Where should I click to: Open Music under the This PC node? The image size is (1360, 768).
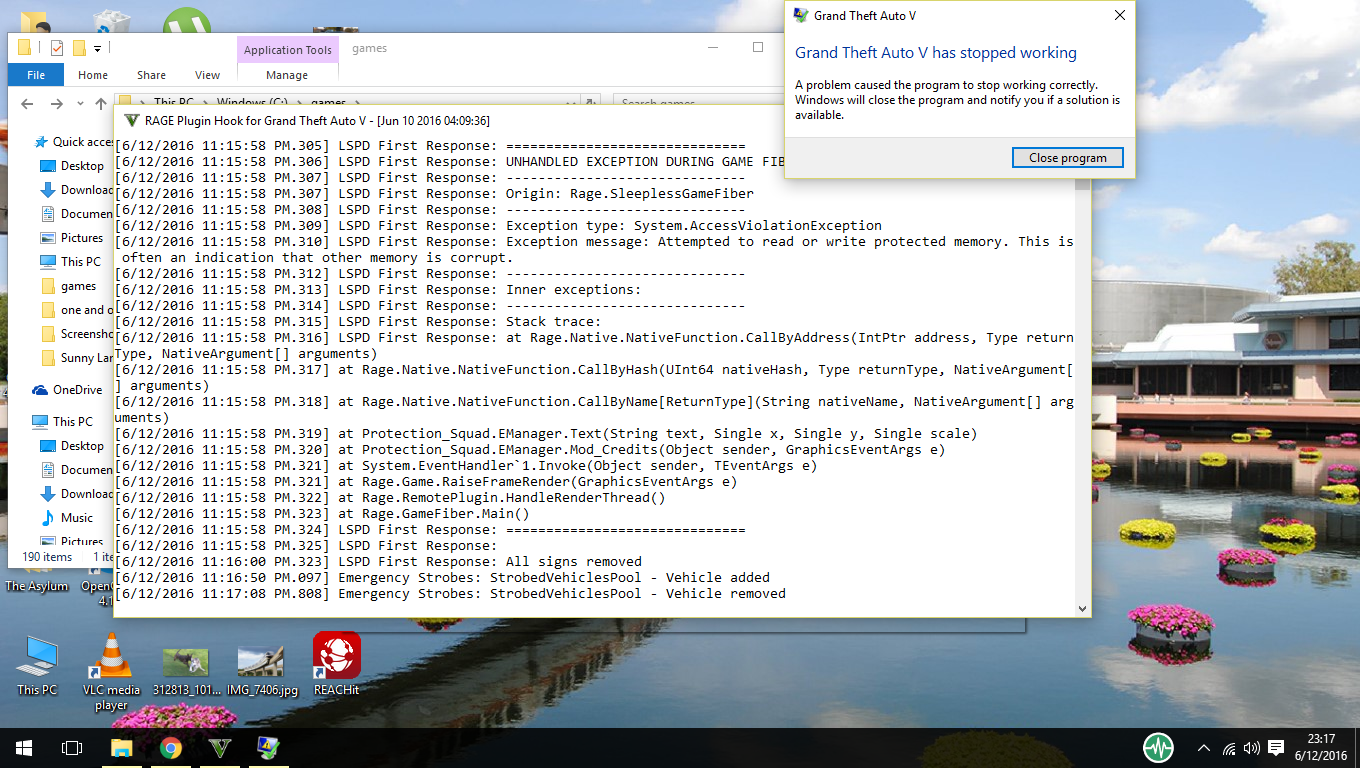pos(66,518)
